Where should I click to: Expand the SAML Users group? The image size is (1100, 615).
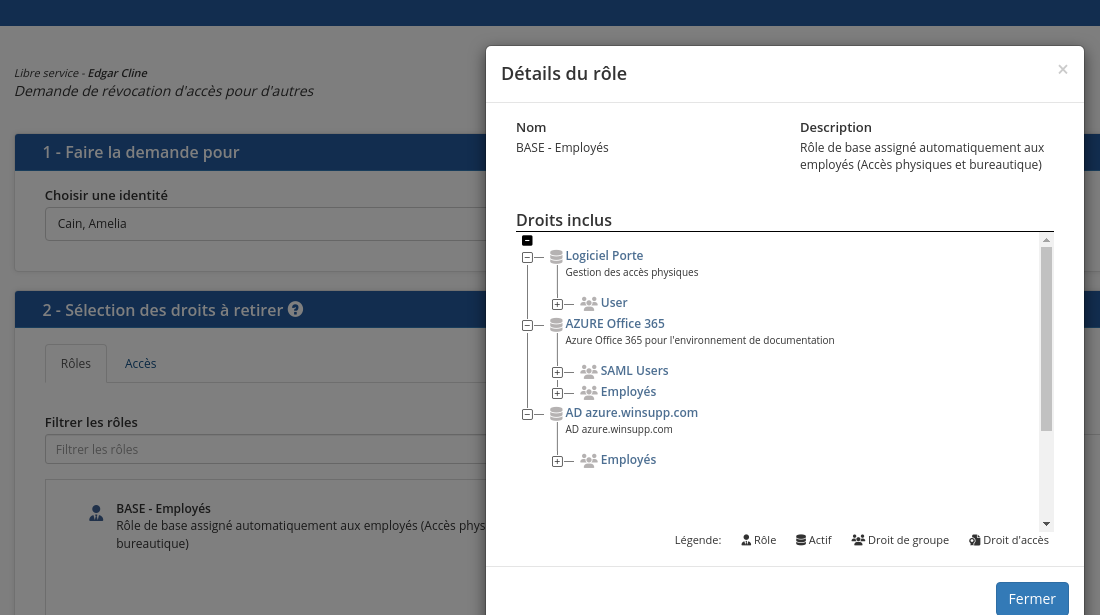point(557,372)
